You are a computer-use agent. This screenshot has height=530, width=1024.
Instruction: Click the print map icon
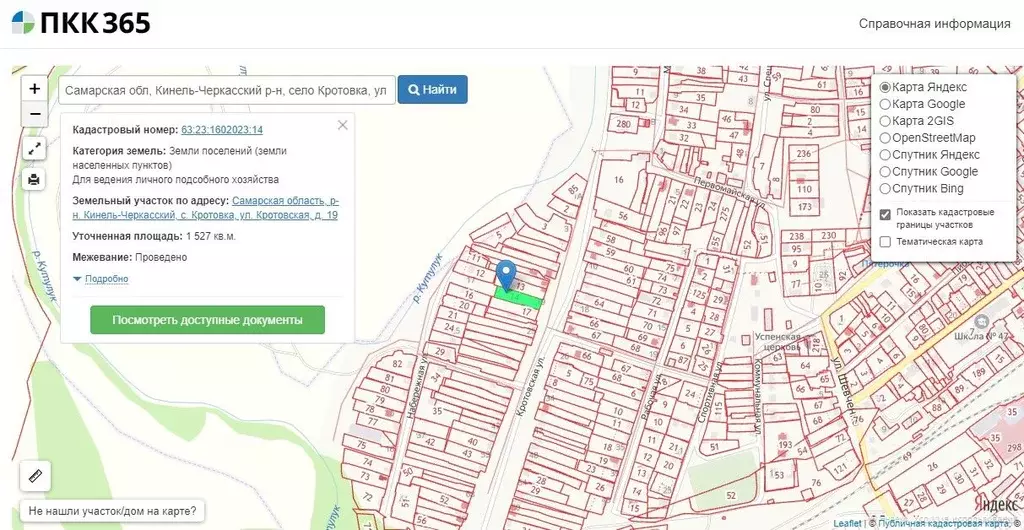point(35,179)
